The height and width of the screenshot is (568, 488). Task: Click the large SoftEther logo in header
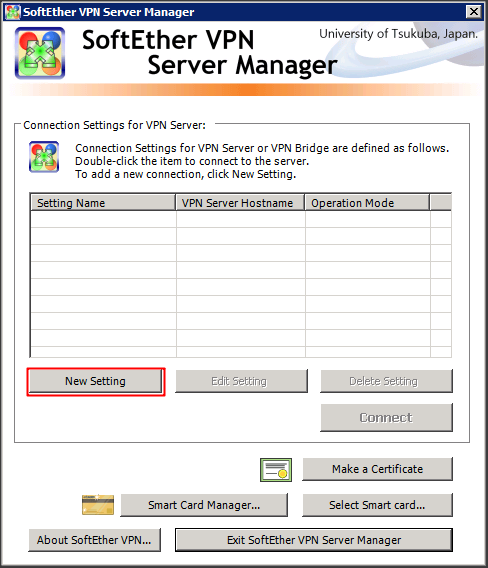tap(40, 53)
